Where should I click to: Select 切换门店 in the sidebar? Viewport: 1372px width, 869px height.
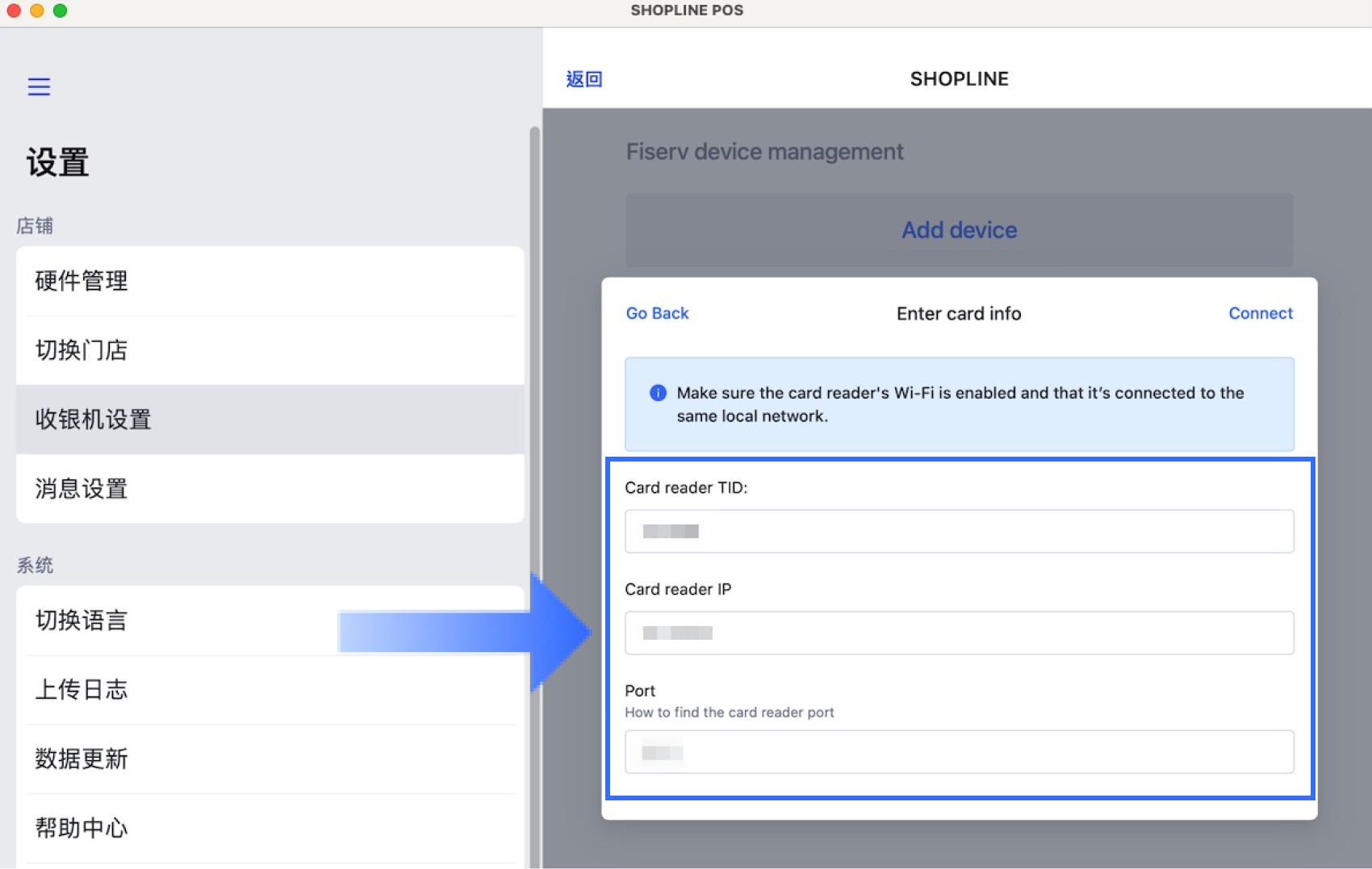coord(270,350)
